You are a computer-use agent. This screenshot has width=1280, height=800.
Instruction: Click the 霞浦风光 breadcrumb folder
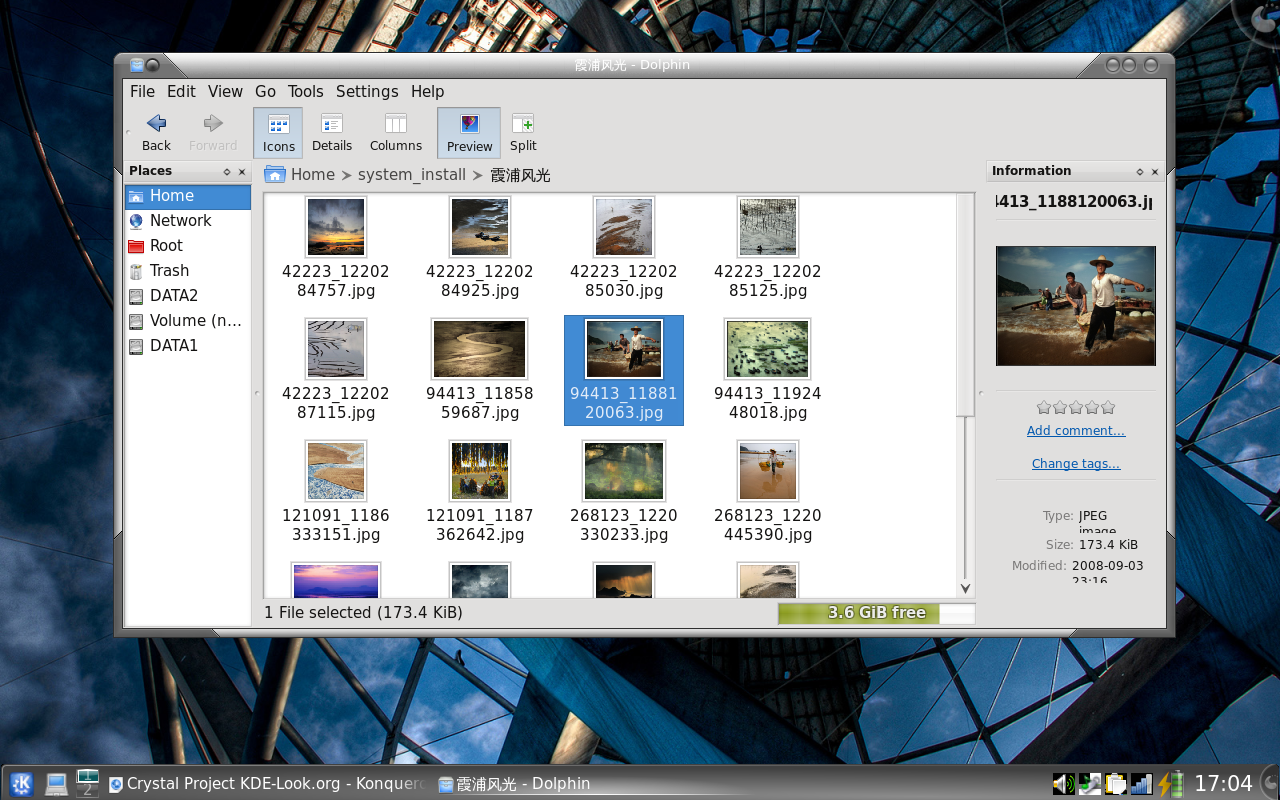click(x=520, y=174)
